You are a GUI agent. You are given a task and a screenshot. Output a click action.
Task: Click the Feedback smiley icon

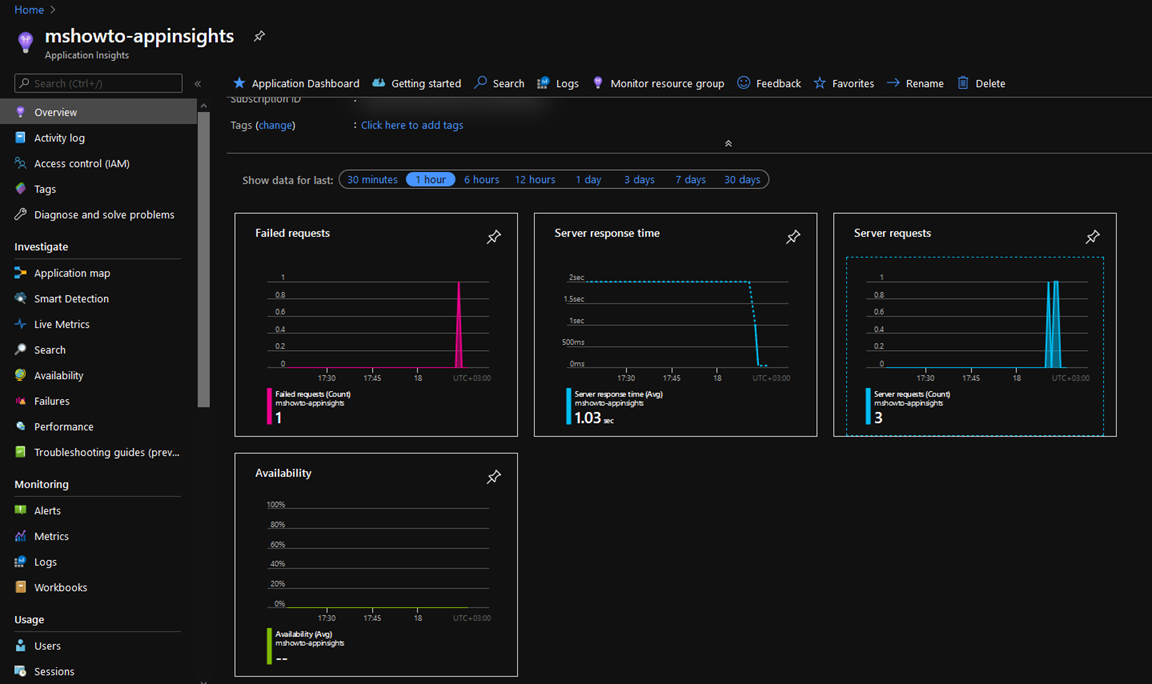click(x=744, y=83)
